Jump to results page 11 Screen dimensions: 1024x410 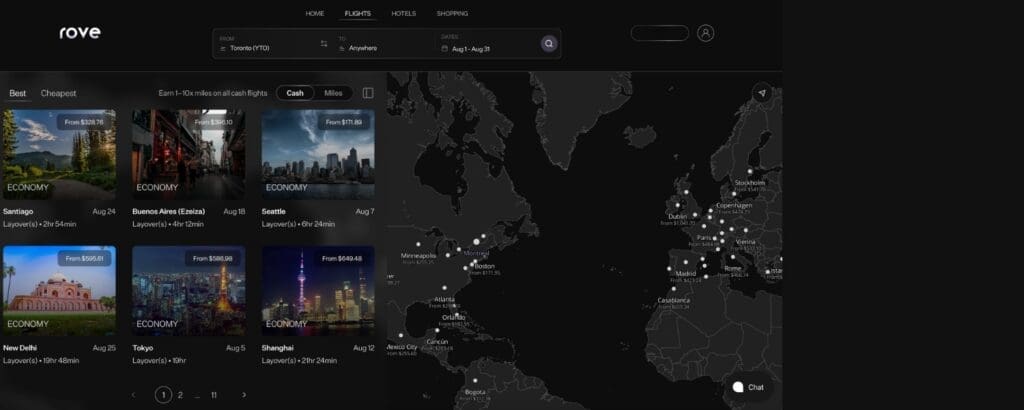213,395
